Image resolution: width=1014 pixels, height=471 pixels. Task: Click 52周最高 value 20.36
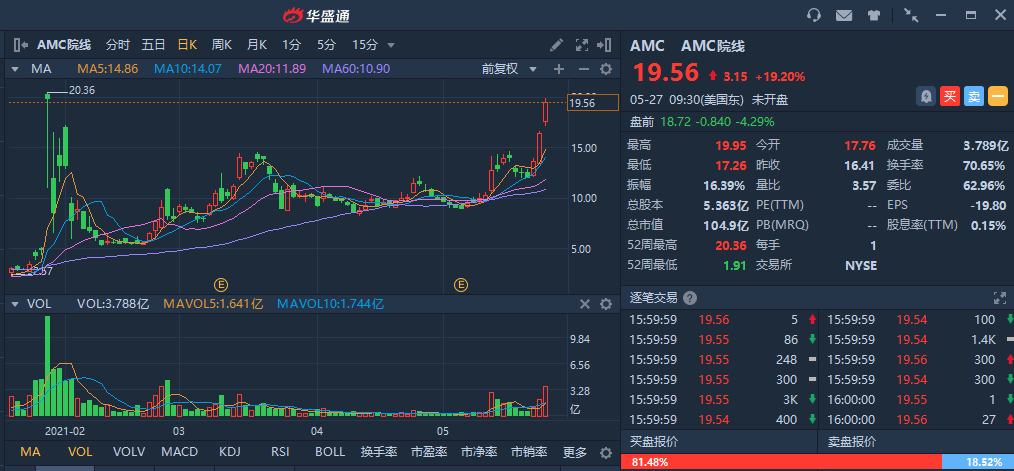(x=729, y=245)
